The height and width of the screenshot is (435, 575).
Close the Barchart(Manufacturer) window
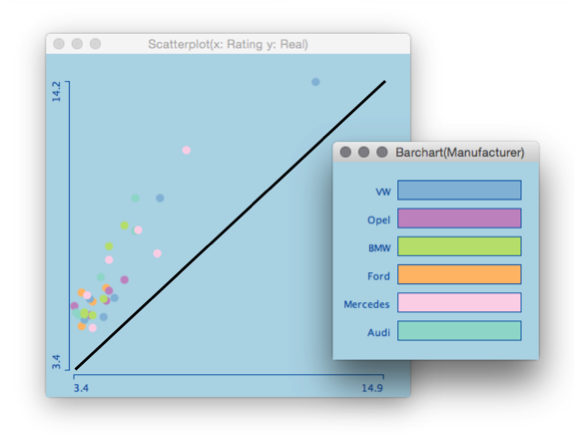point(345,152)
